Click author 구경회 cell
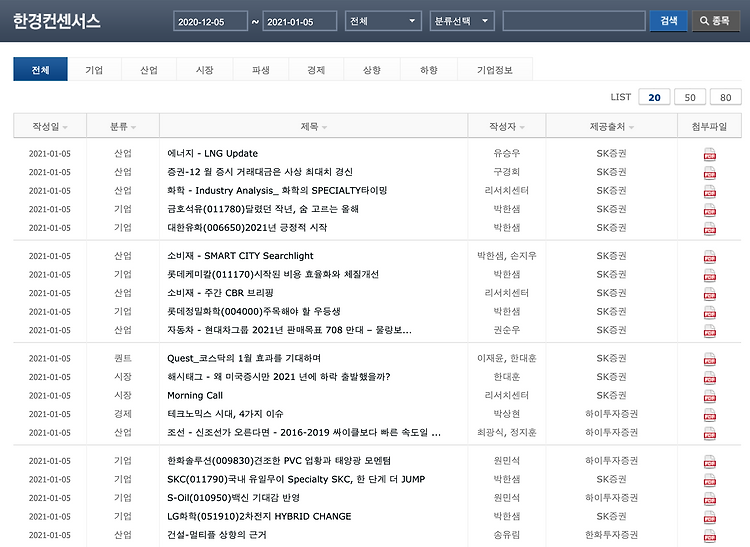The image size is (750, 547). pos(507,172)
